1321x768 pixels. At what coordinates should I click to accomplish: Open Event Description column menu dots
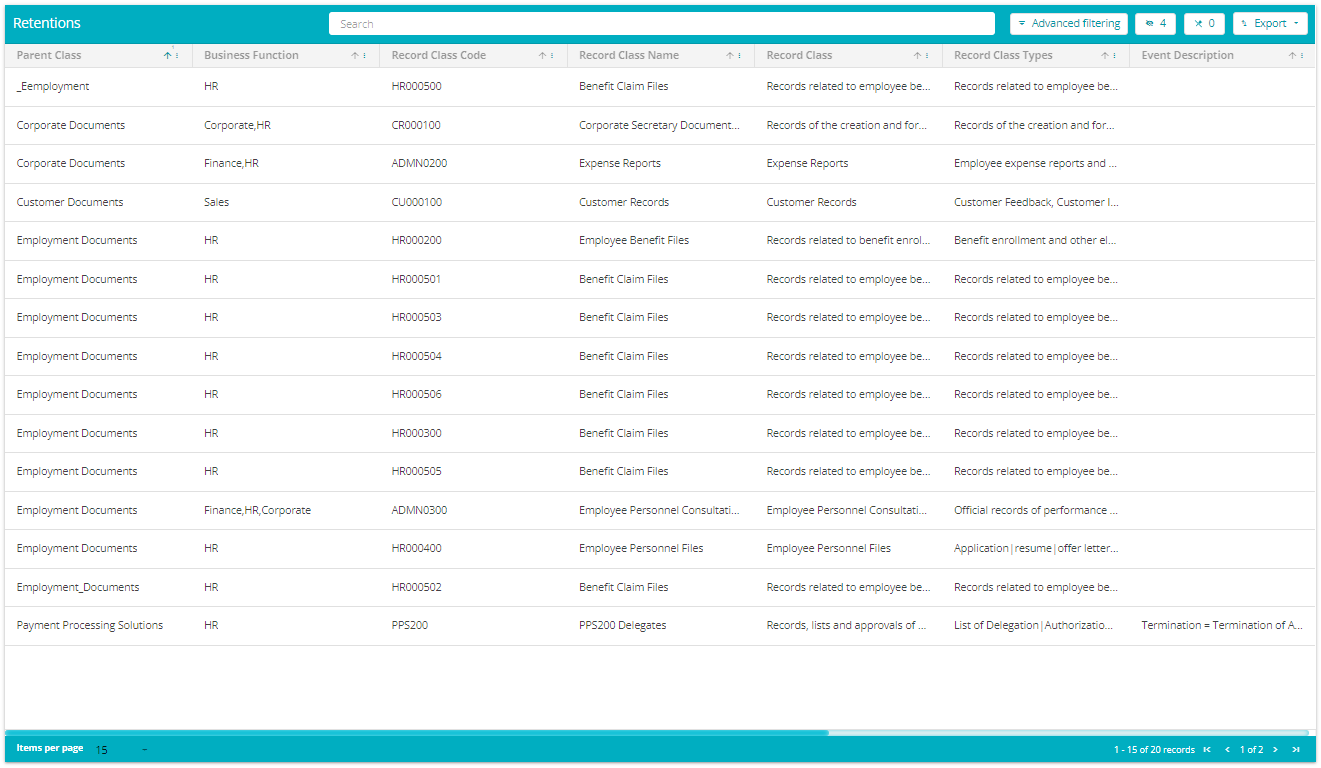tap(1302, 56)
